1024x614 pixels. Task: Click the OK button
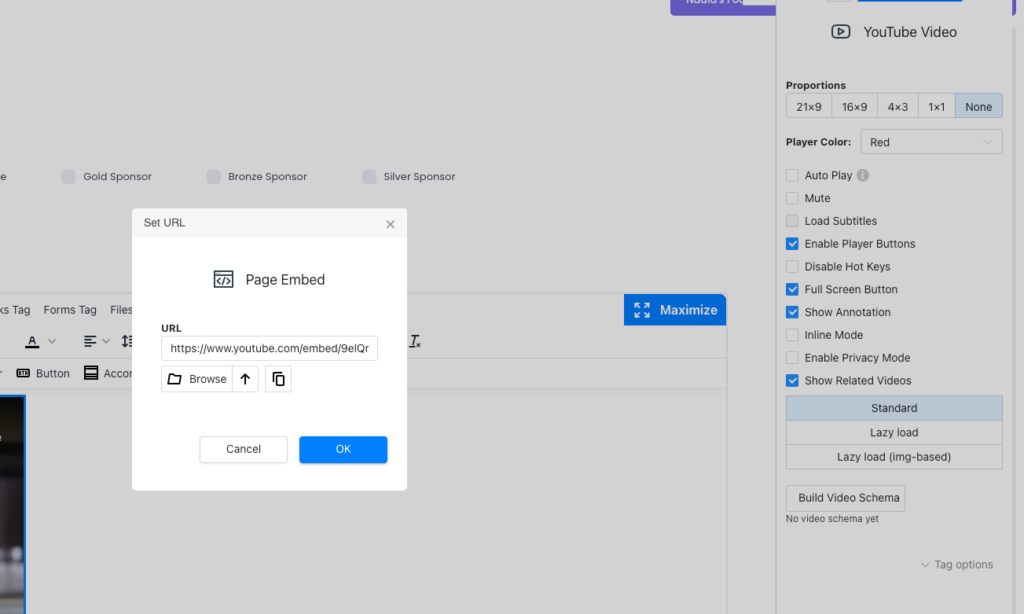click(x=343, y=449)
